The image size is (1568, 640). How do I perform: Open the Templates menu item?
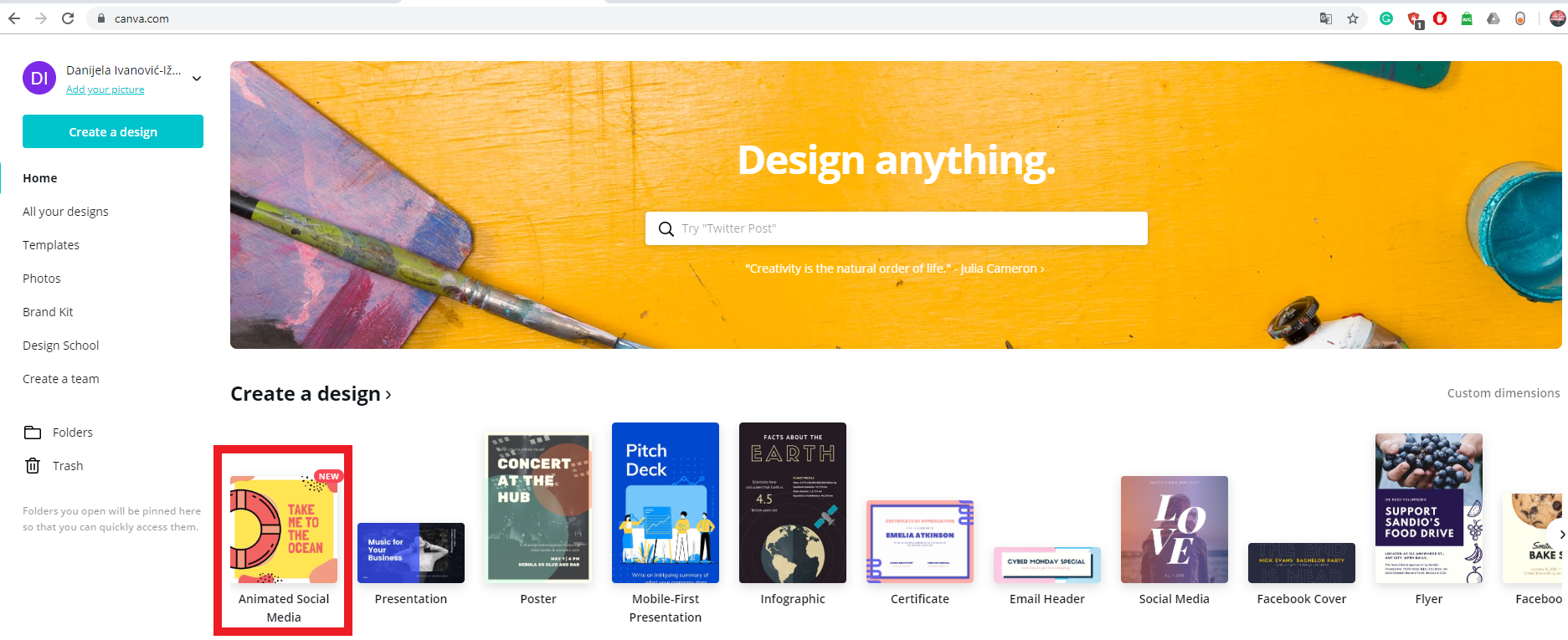(51, 245)
